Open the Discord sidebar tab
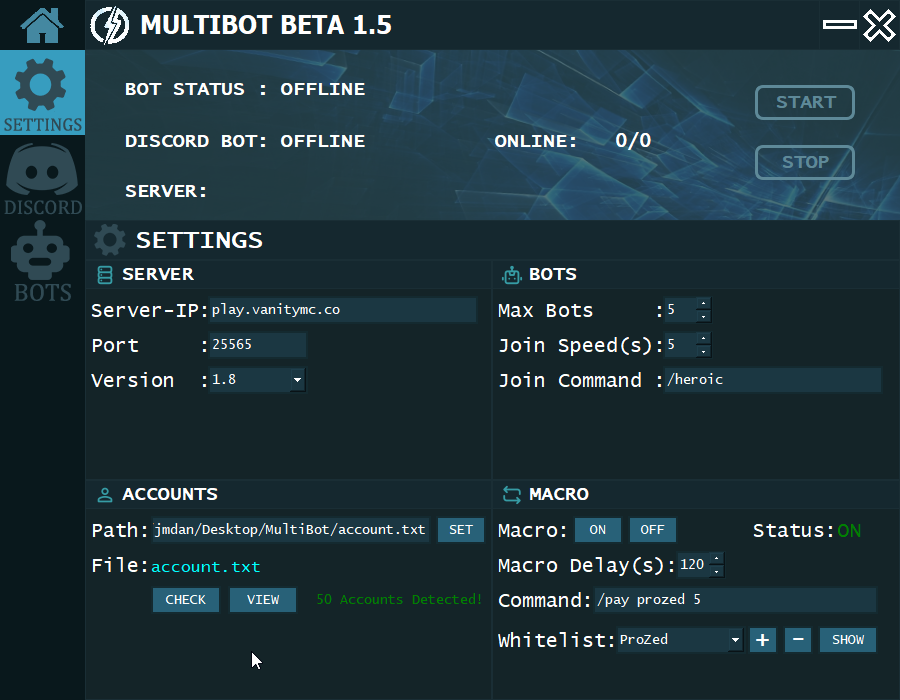This screenshot has height=700, width=900. tap(42, 179)
